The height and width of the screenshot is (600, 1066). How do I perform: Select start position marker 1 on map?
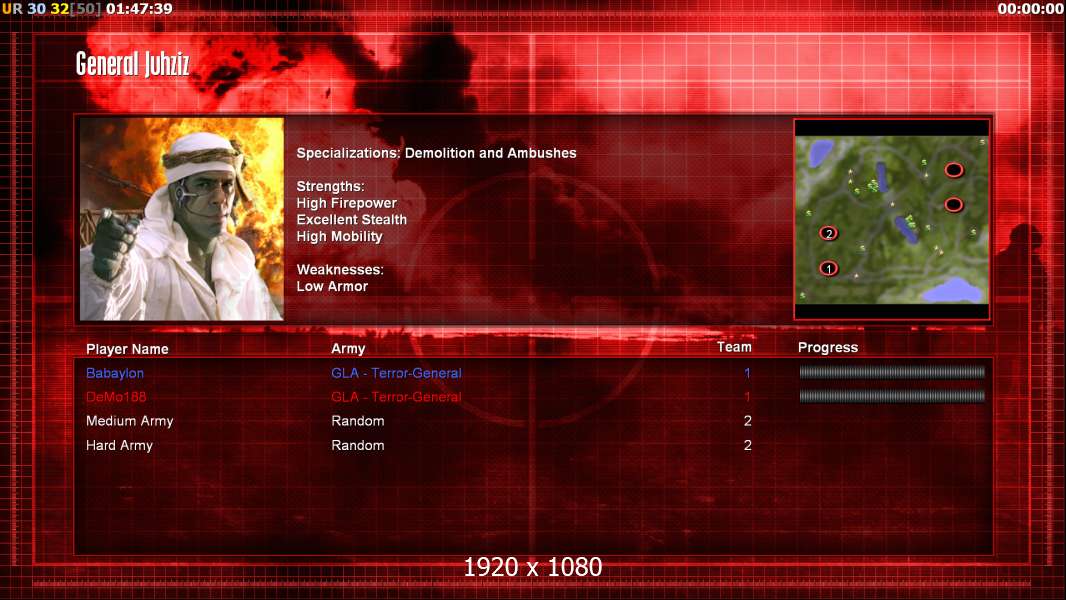click(829, 268)
